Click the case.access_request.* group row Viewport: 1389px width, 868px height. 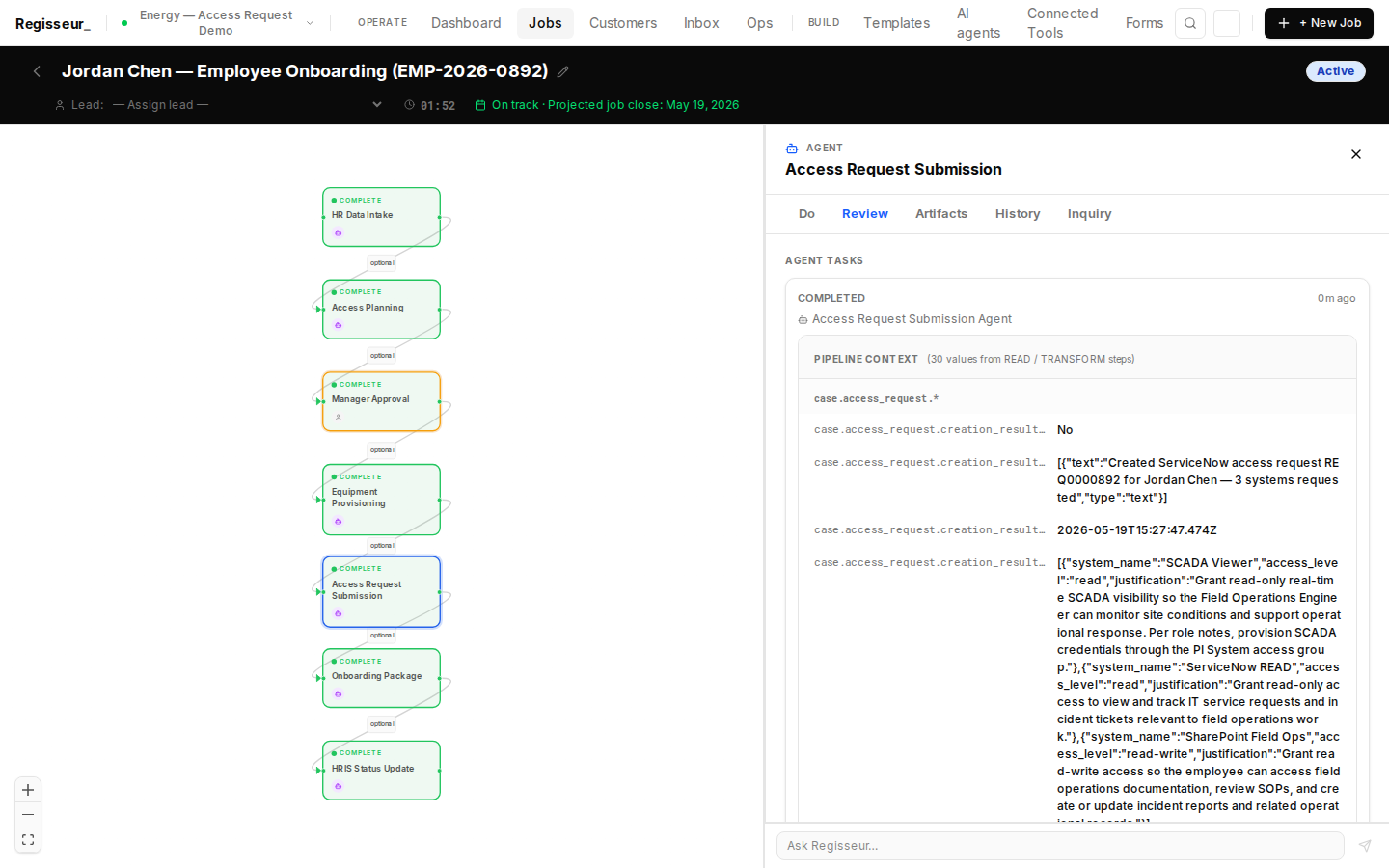click(1077, 398)
